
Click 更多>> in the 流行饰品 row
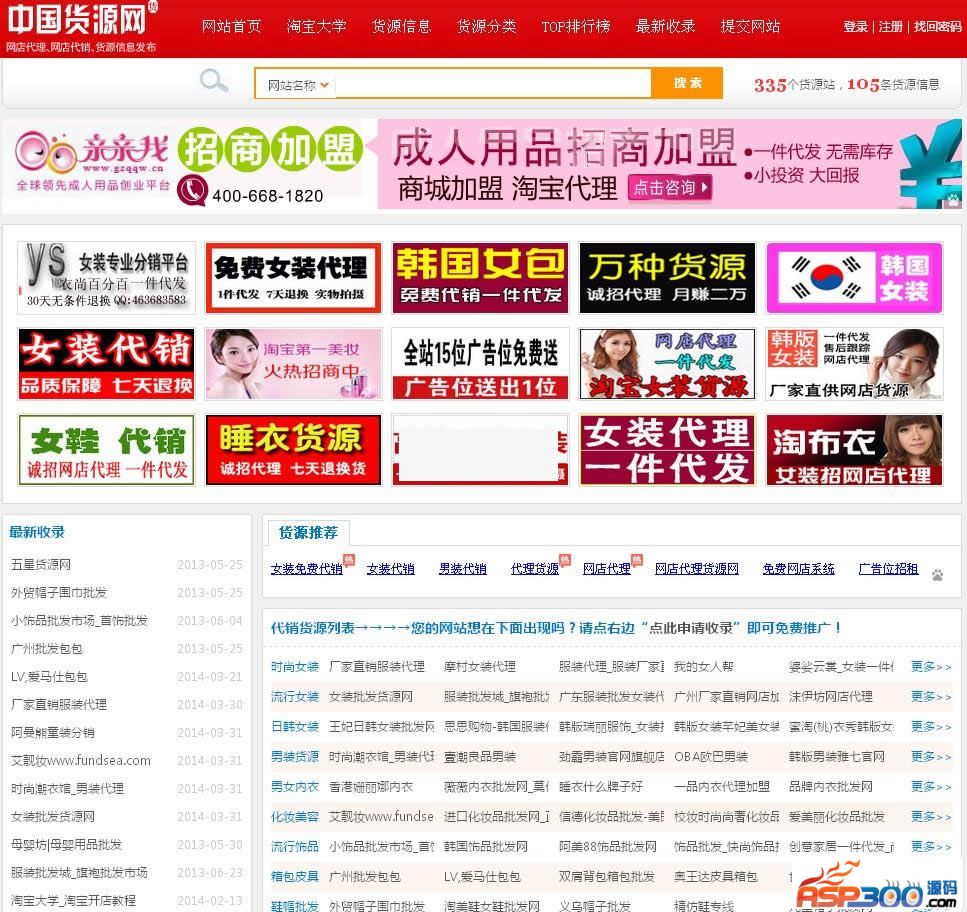pos(931,847)
